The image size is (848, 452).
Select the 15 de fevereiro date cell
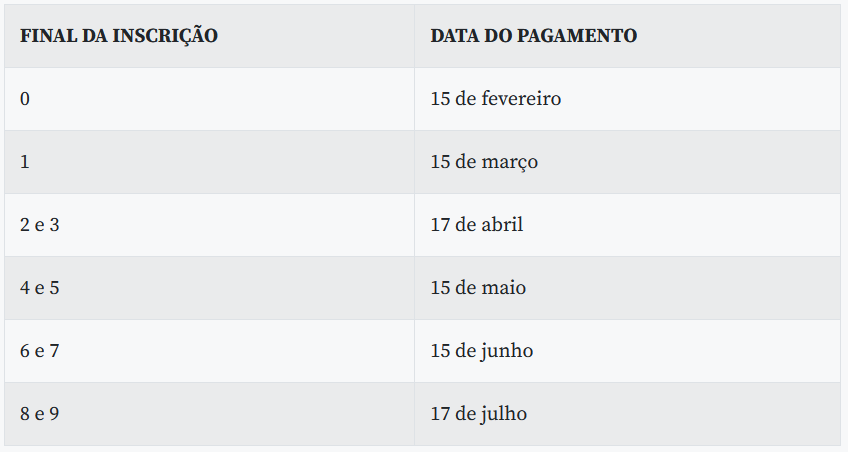pyautogui.click(x=627, y=99)
